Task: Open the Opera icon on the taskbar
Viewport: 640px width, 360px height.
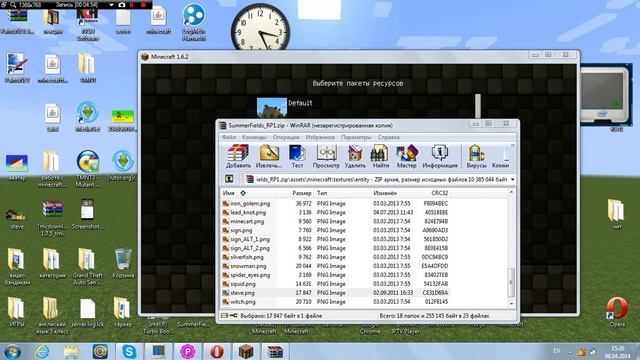Action: (217, 351)
